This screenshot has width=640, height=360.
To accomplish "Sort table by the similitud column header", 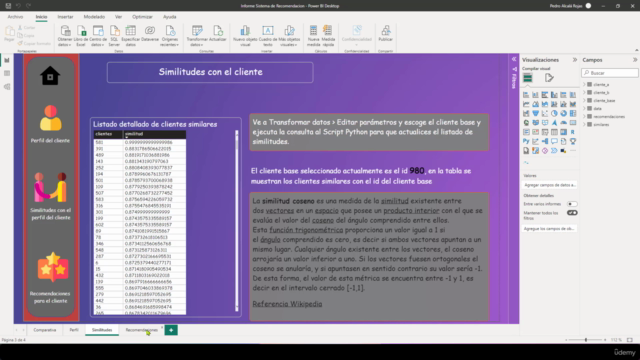I will click(x=154, y=134).
